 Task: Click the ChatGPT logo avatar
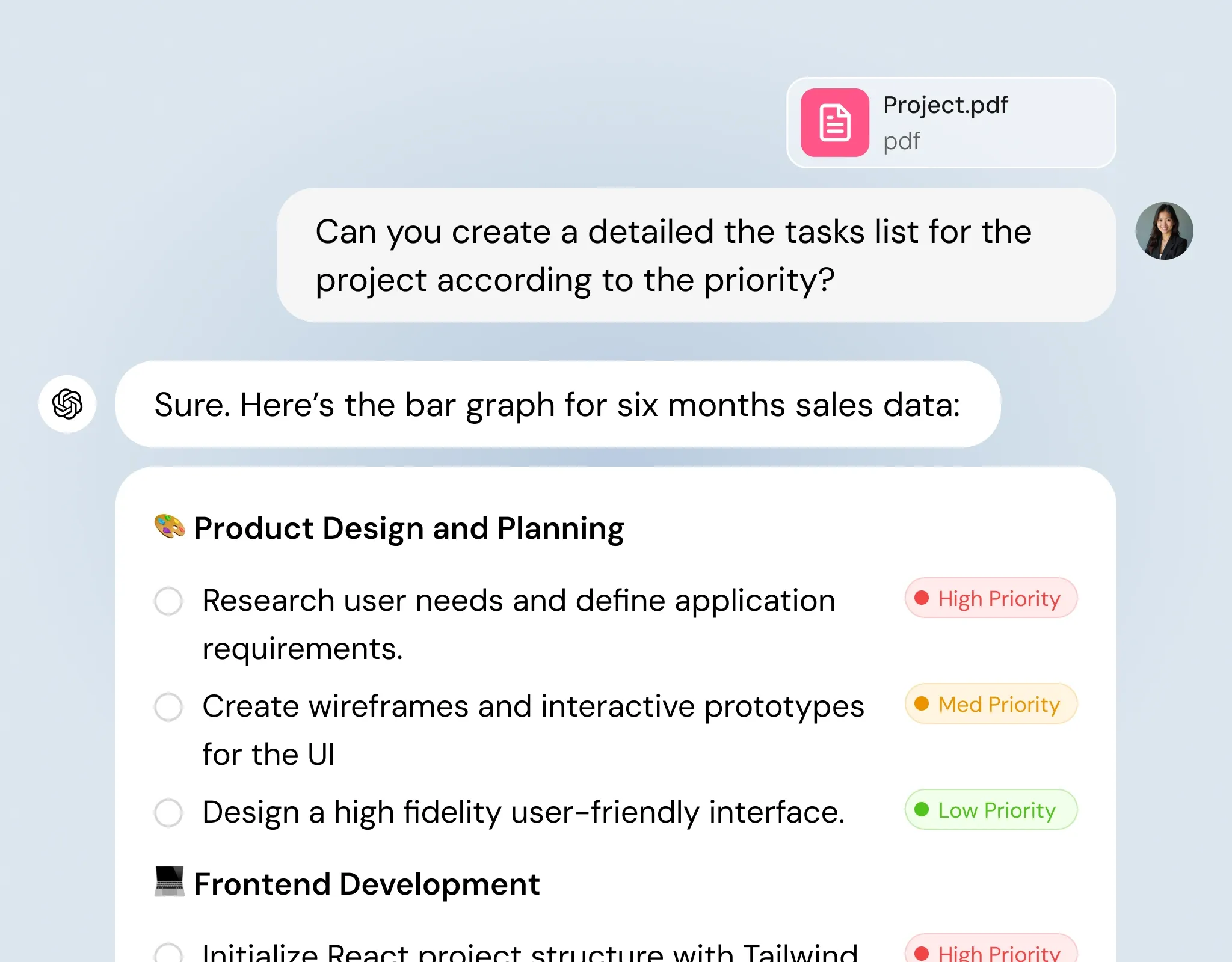(67, 404)
